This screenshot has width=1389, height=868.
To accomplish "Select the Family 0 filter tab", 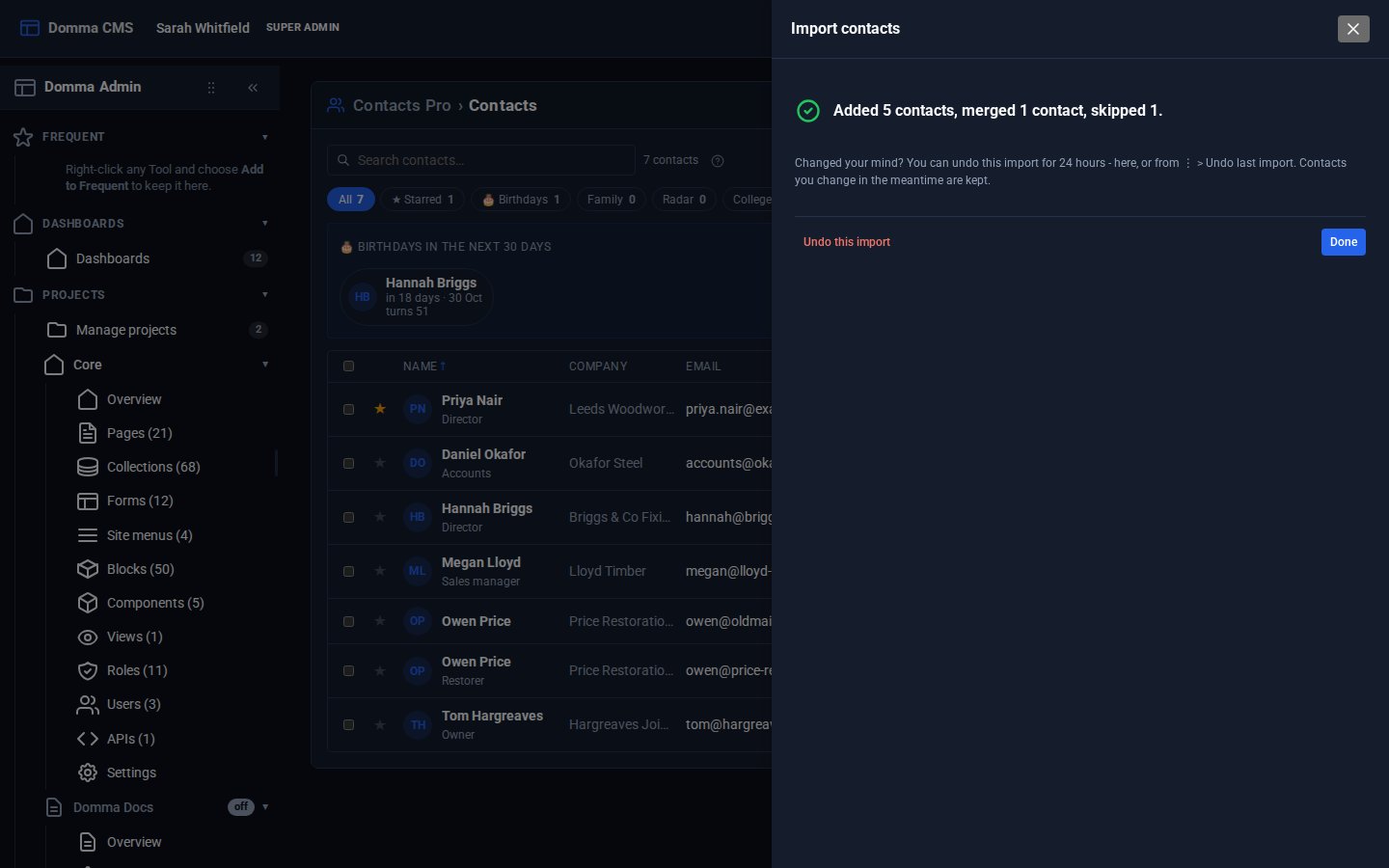I will point(612,200).
